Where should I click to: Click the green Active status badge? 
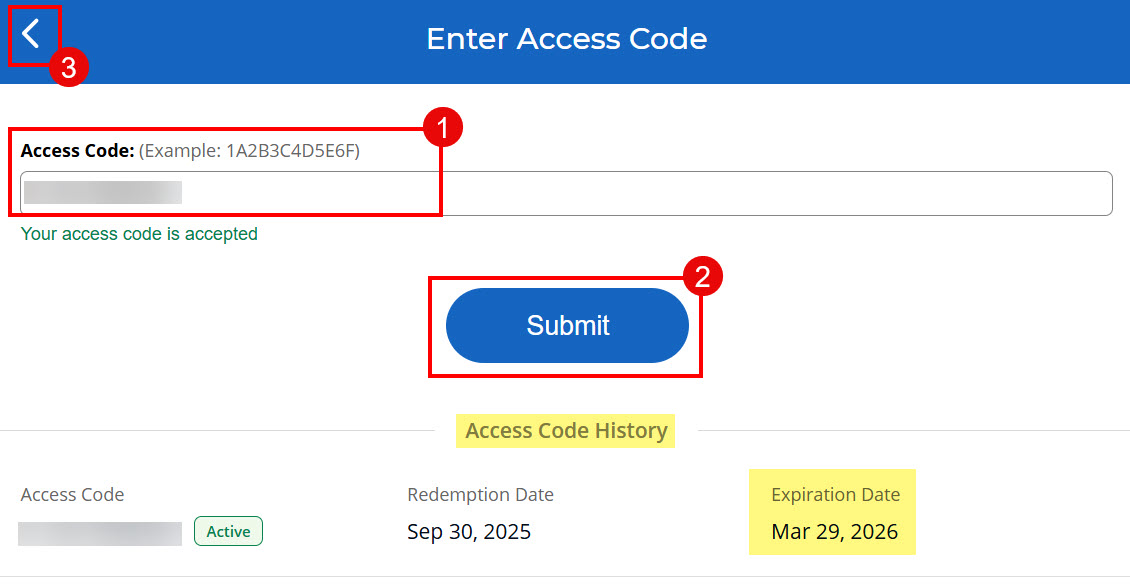(228, 532)
